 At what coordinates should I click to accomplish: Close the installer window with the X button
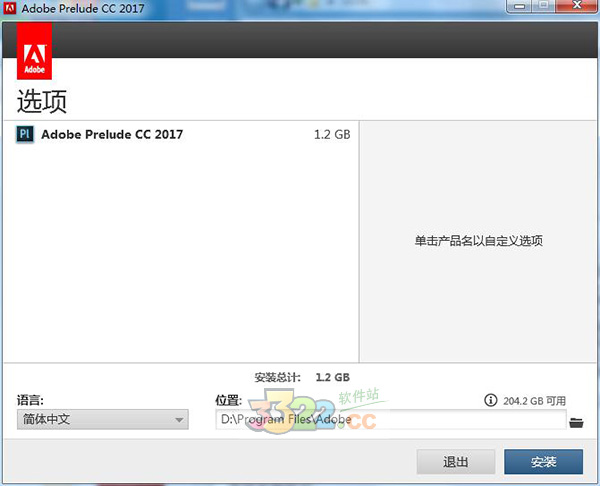pos(577,6)
